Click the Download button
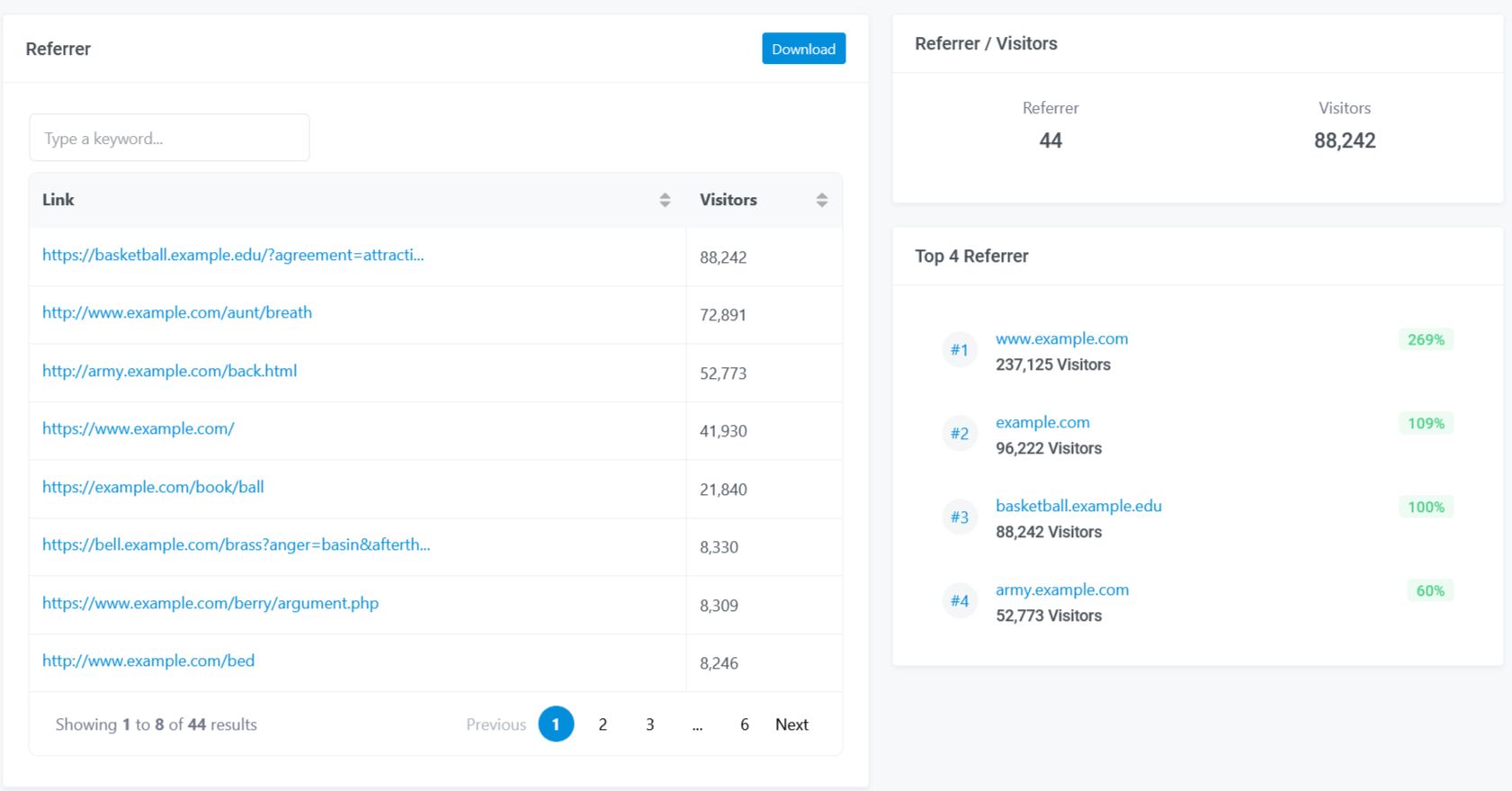 (803, 49)
